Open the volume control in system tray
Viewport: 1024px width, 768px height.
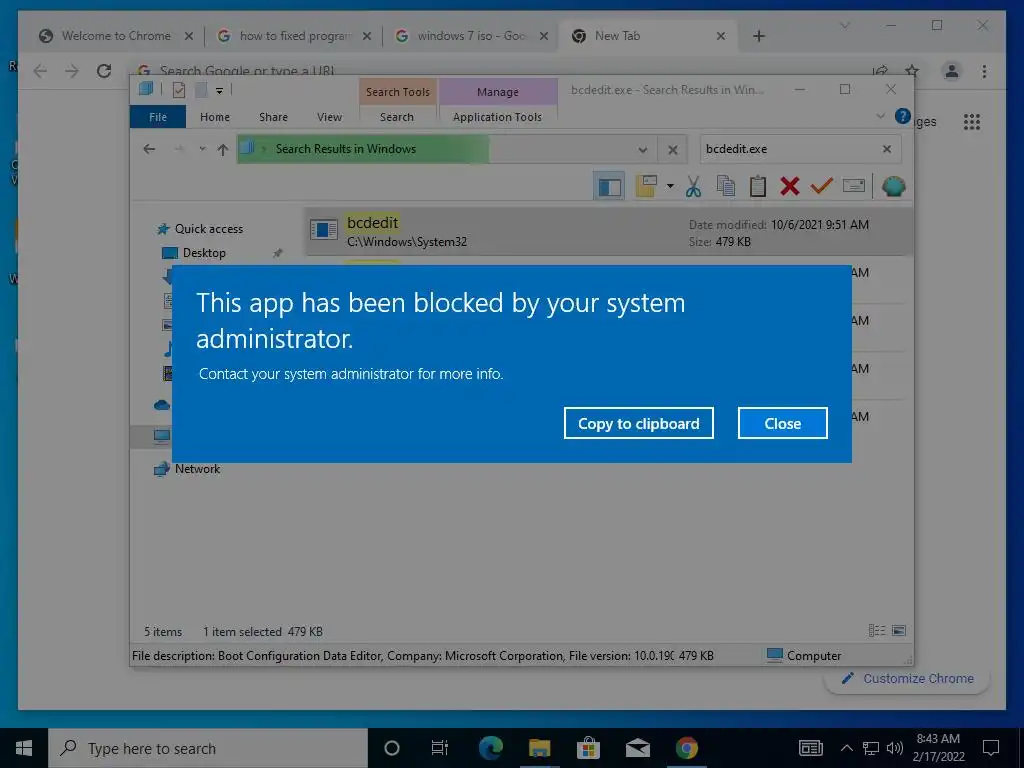pyautogui.click(x=894, y=748)
